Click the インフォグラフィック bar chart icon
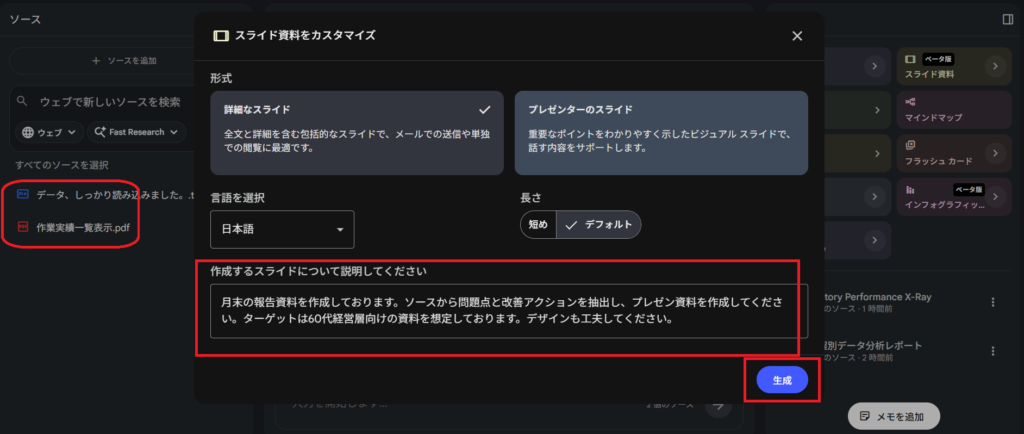This screenshot has height=434, width=1024. (x=910, y=190)
